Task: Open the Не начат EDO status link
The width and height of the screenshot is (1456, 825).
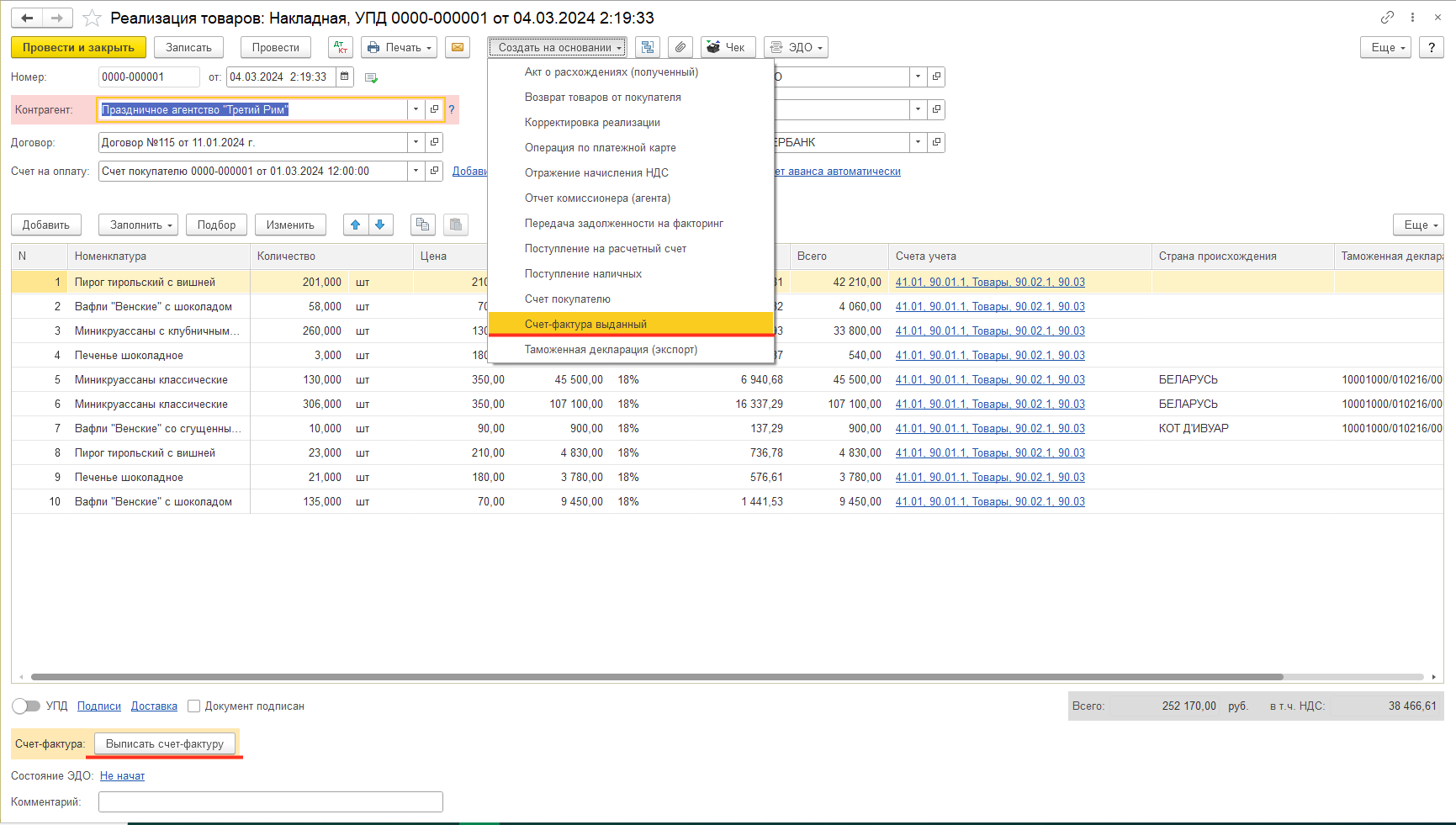Action: point(122,776)
